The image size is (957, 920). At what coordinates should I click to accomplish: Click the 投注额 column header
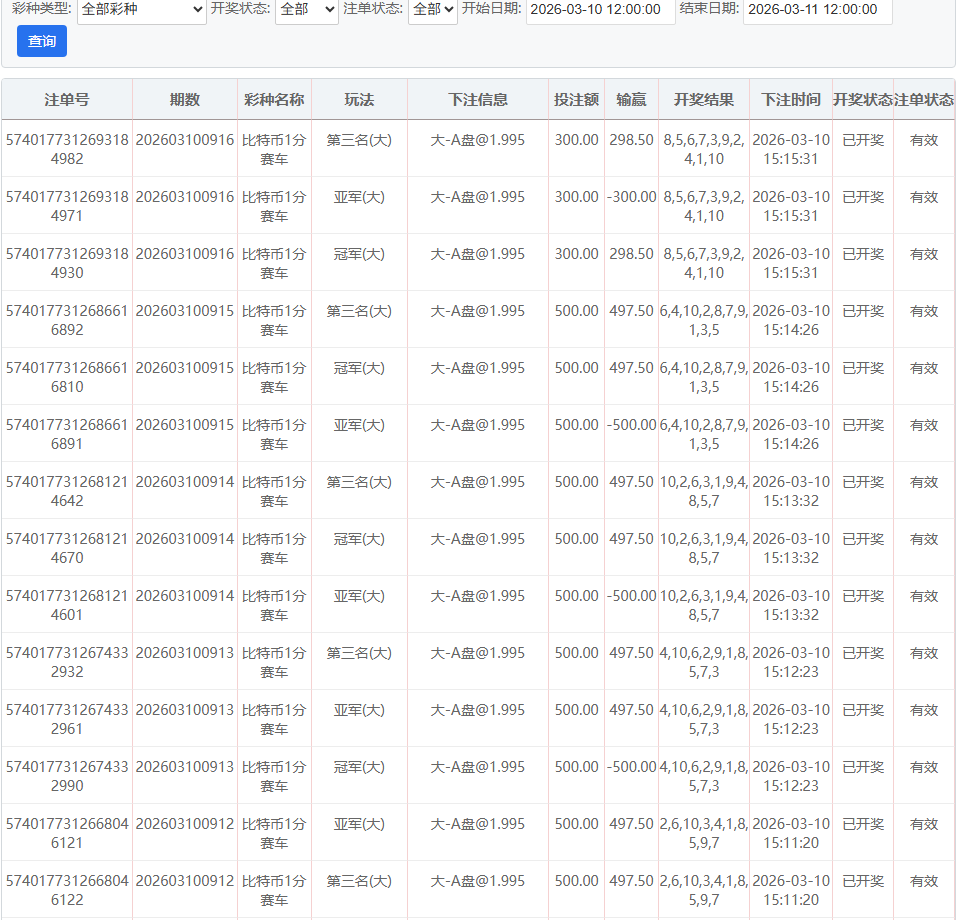pyautogui.click(x=576, y=100)
